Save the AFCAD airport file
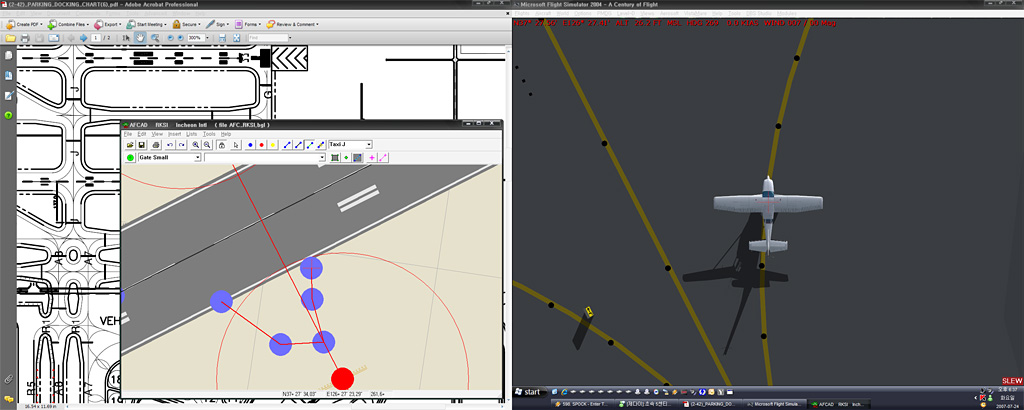 (142, 145)
